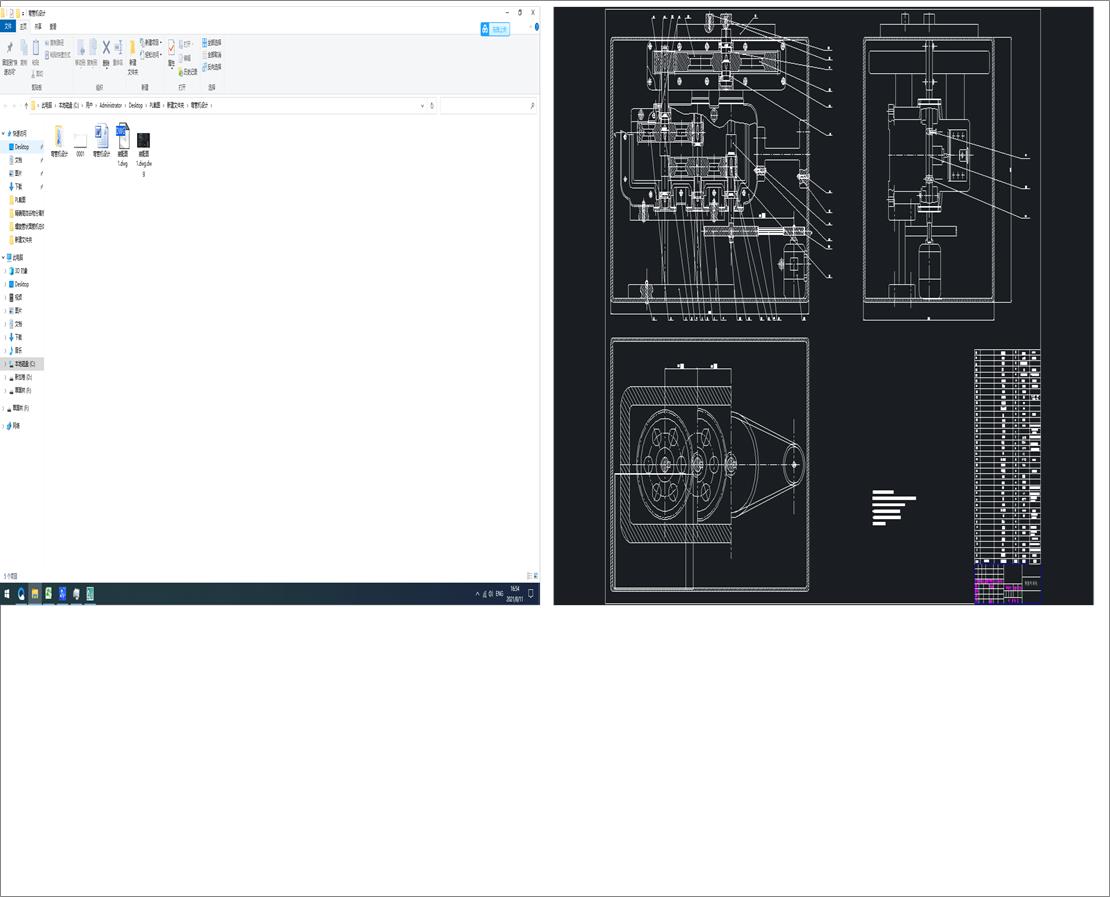This screenshot has width=1110, height=897.
Task: Select Local Disk (C:) in the sidebar
Action: coord(22,364)
